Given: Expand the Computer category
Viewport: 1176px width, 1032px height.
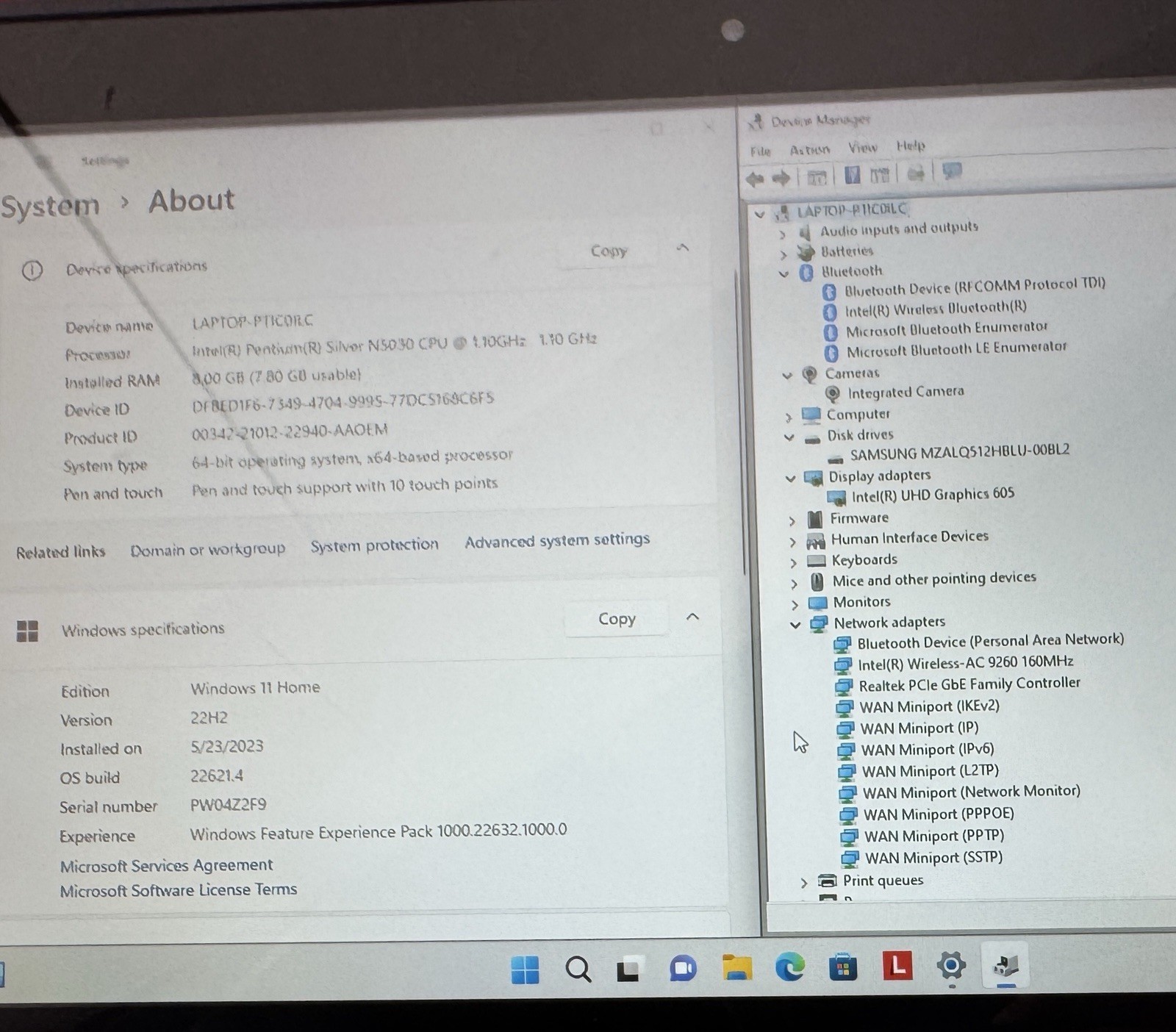Looking at the screenshot, I should coord(789,417).
